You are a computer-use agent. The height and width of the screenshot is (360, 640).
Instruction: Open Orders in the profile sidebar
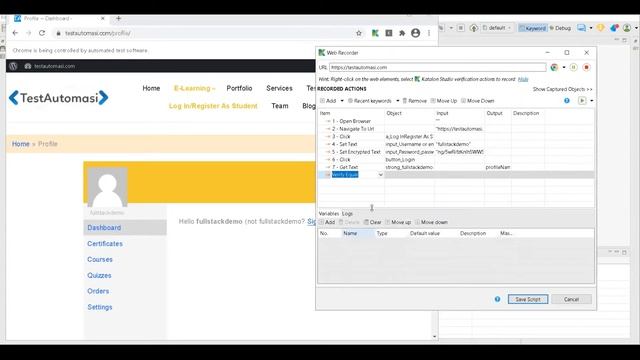coord(98,291)
